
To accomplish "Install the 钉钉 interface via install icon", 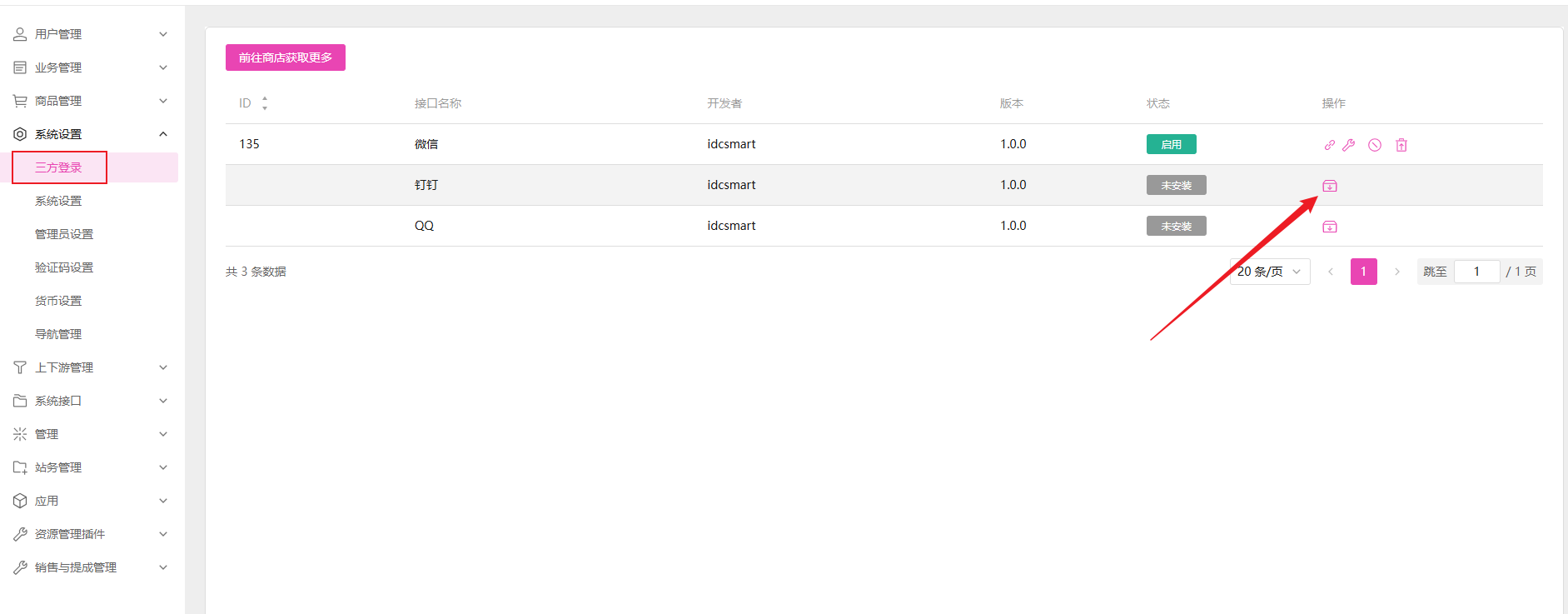I will pos(1330,186).
